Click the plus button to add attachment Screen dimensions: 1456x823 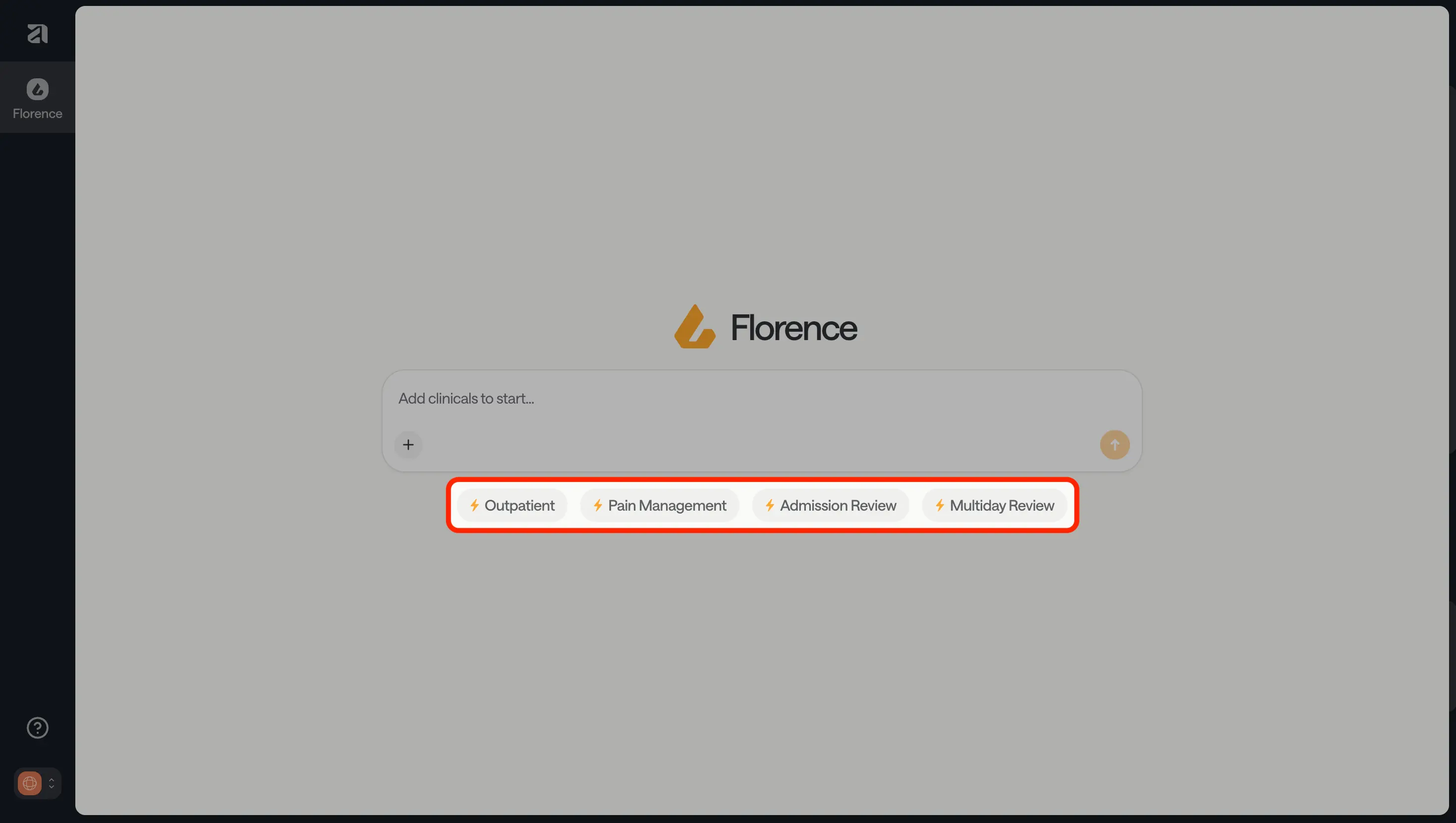[x=408, y=445]
